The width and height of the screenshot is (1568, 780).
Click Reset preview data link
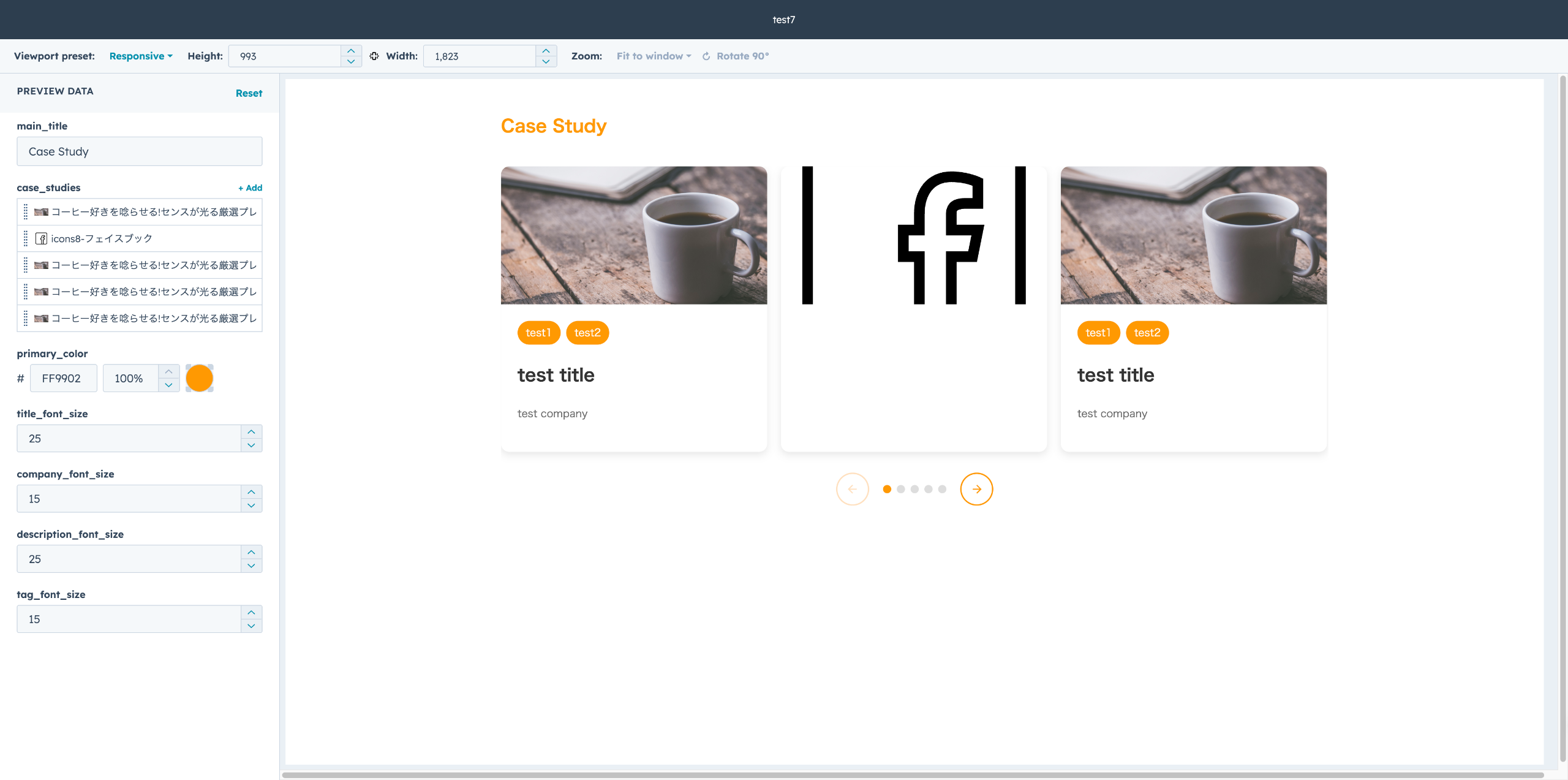249,93
